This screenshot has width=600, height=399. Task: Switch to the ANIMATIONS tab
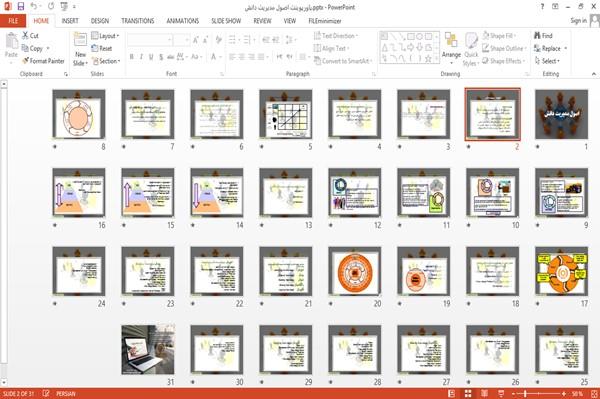click(183, 21)
